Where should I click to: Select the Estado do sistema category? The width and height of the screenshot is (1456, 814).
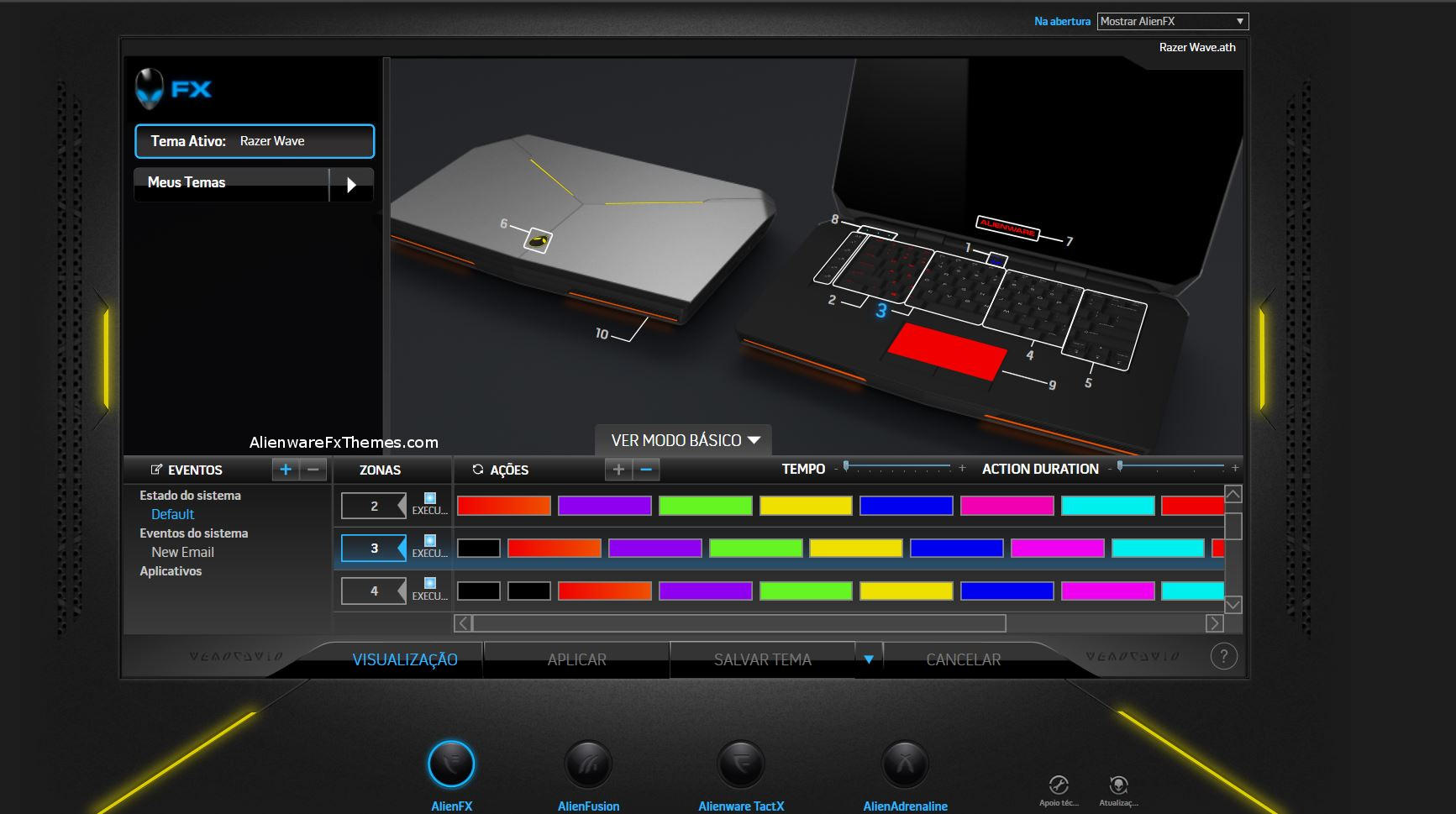[190, 496]
